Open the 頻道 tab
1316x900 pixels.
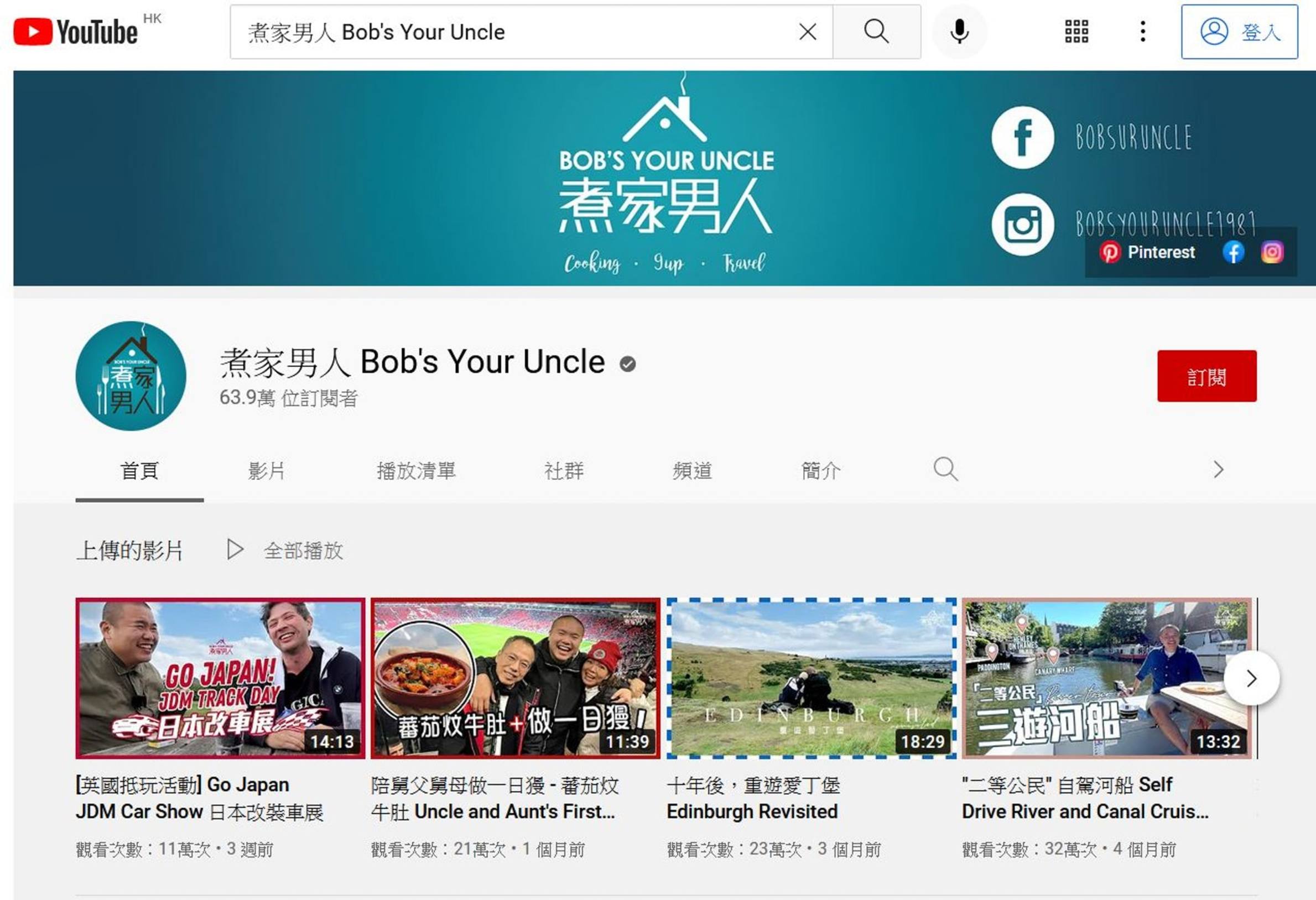692,471
